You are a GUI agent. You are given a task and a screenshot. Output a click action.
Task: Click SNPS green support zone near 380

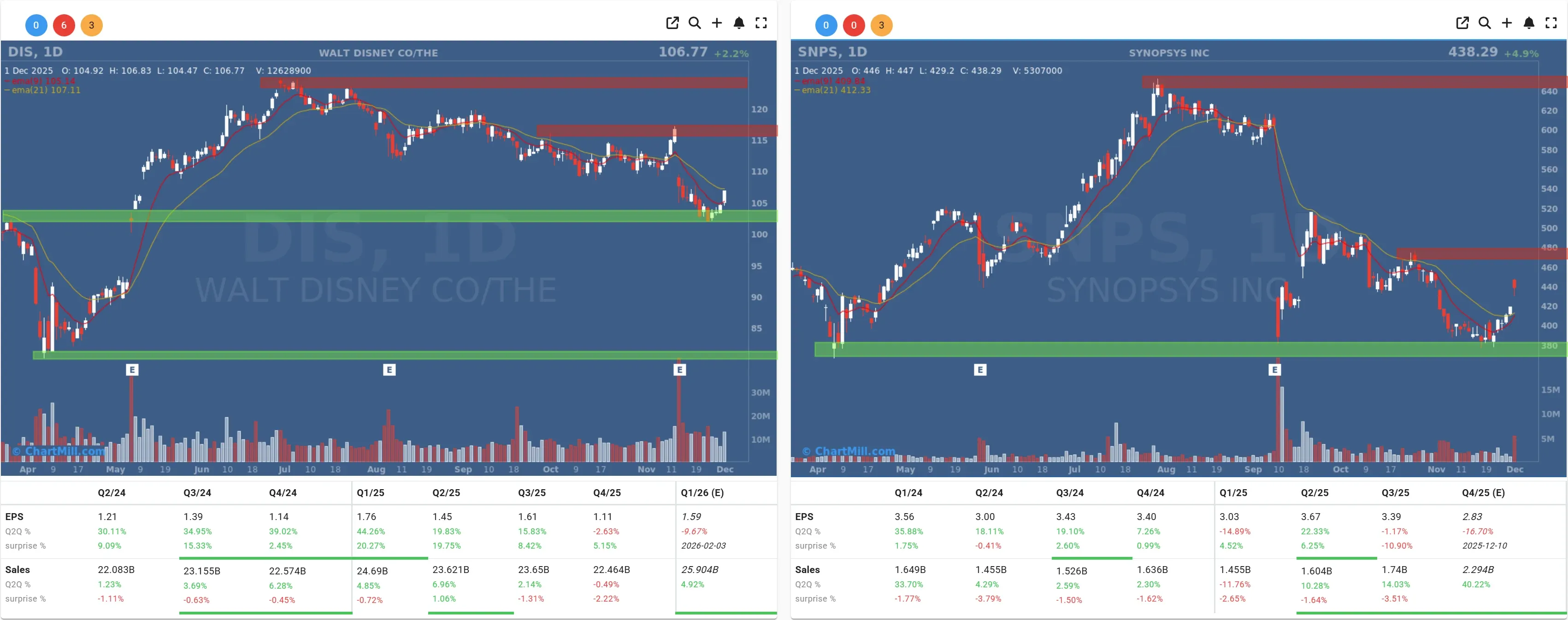[1191, 349]
